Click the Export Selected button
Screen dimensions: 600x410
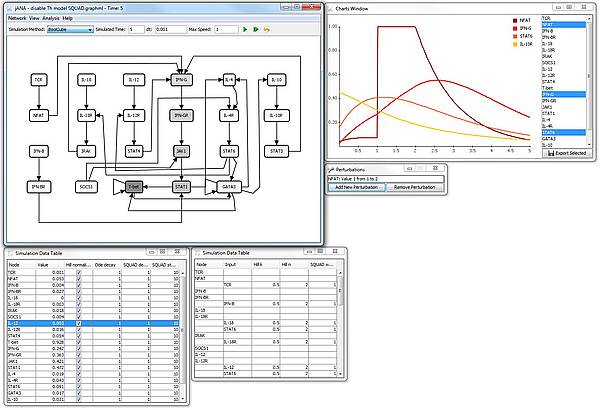point(565,153)
